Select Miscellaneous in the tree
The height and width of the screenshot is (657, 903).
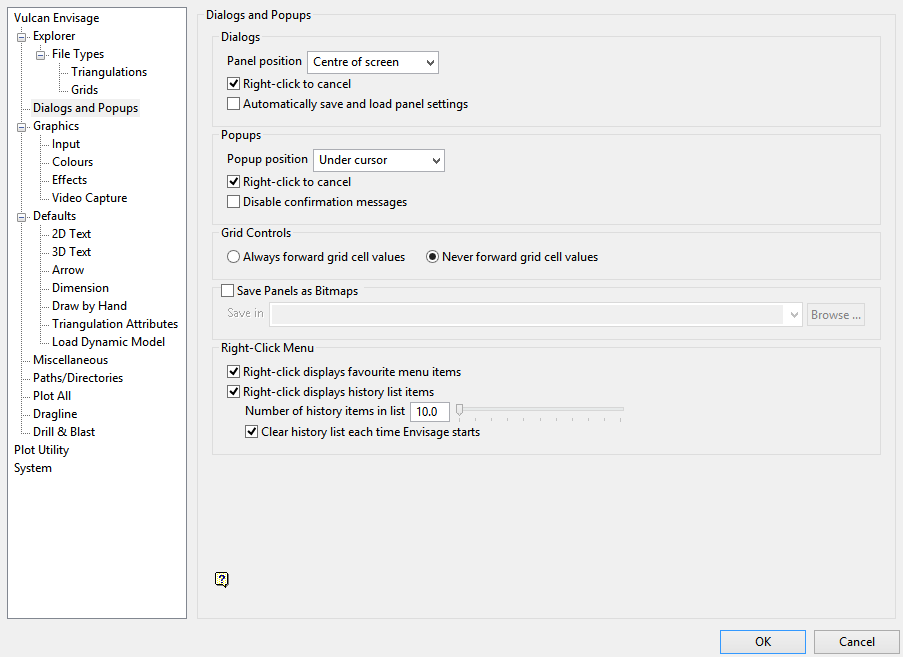70,360
